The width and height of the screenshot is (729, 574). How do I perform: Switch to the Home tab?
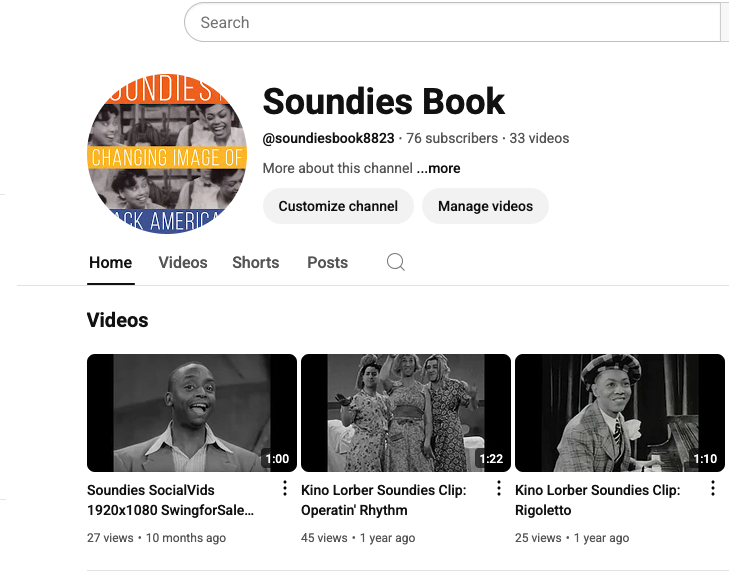111,263
